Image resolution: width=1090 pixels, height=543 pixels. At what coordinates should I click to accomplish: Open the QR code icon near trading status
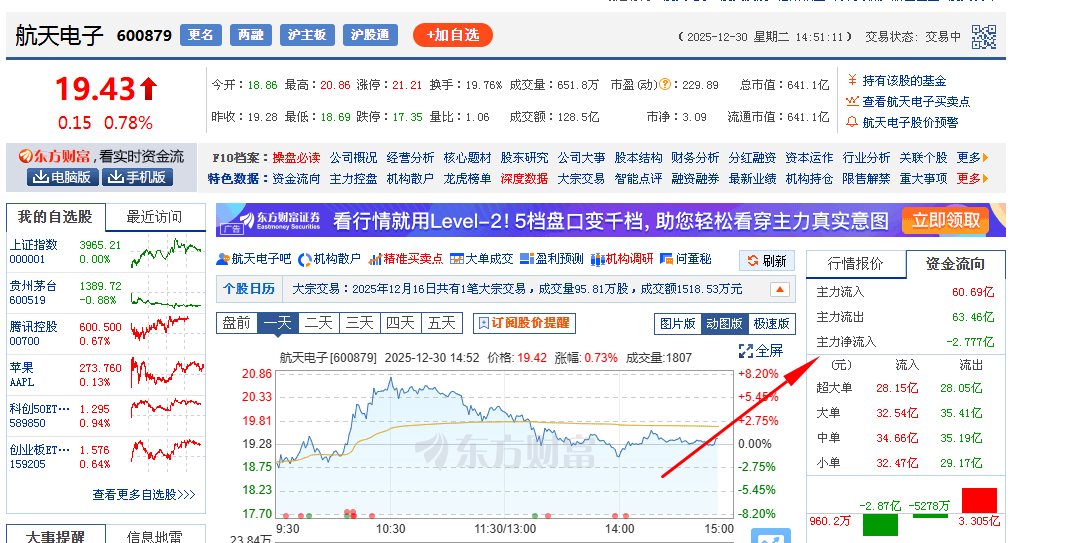pos(983,37)
